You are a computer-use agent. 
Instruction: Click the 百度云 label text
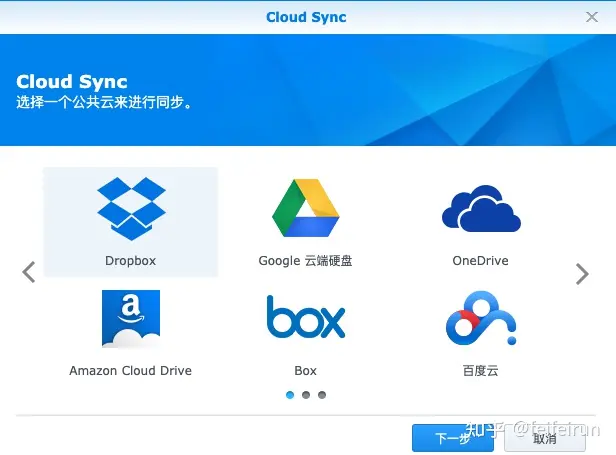(x=480, y=371)
